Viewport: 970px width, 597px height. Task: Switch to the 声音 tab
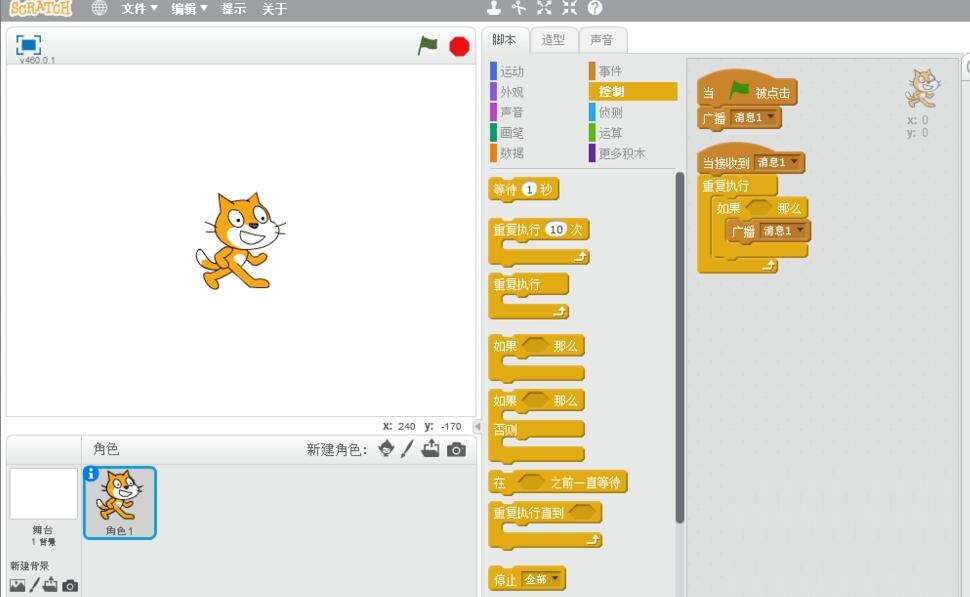tap(603, 41)
